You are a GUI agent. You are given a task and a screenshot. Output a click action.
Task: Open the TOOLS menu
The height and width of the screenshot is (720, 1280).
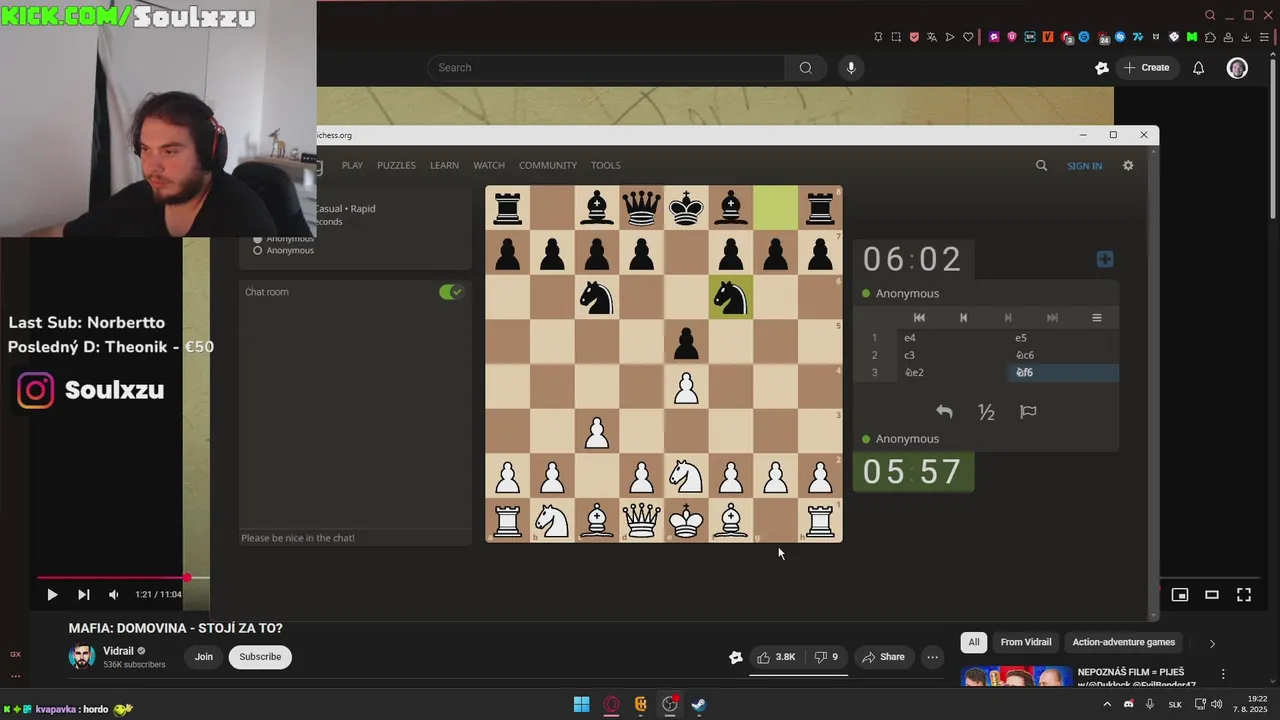[606, 166]
